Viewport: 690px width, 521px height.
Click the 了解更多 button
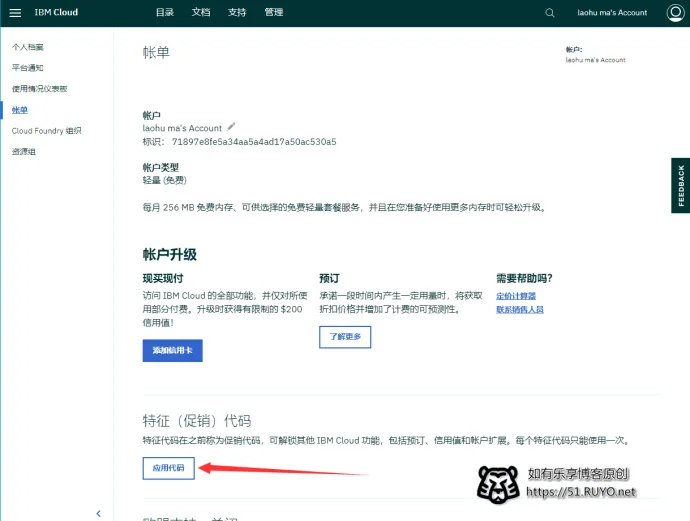(x=345, y=337)
